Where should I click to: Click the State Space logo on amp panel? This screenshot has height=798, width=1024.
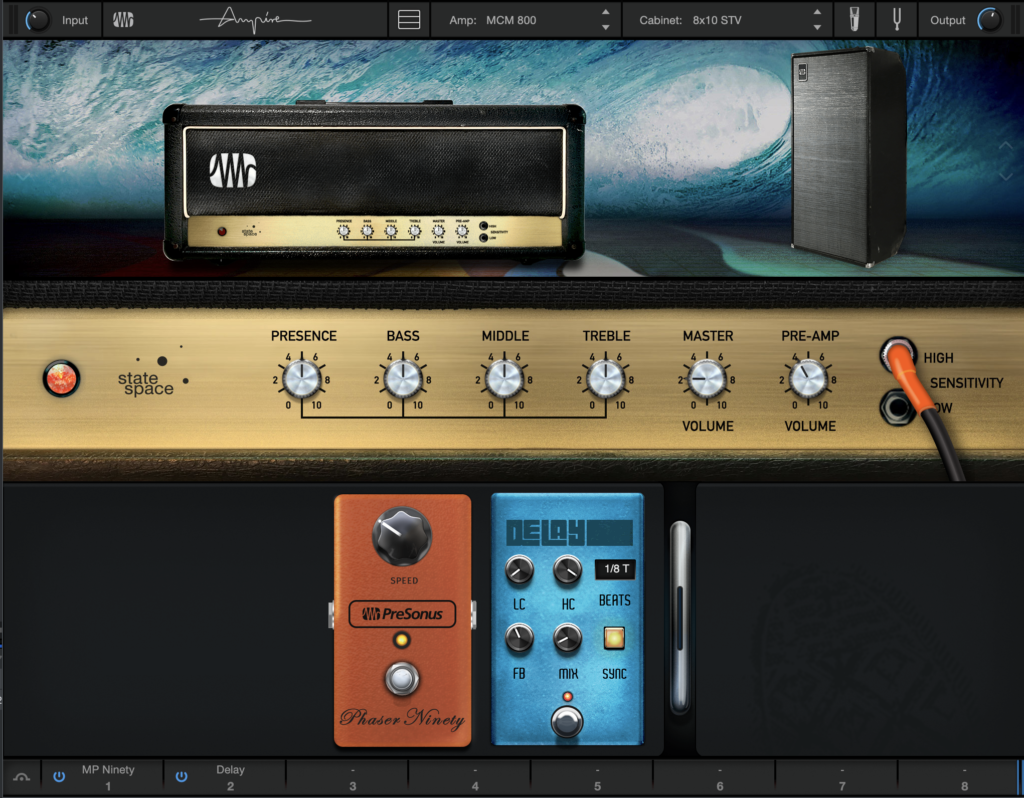tap(152, 377)
